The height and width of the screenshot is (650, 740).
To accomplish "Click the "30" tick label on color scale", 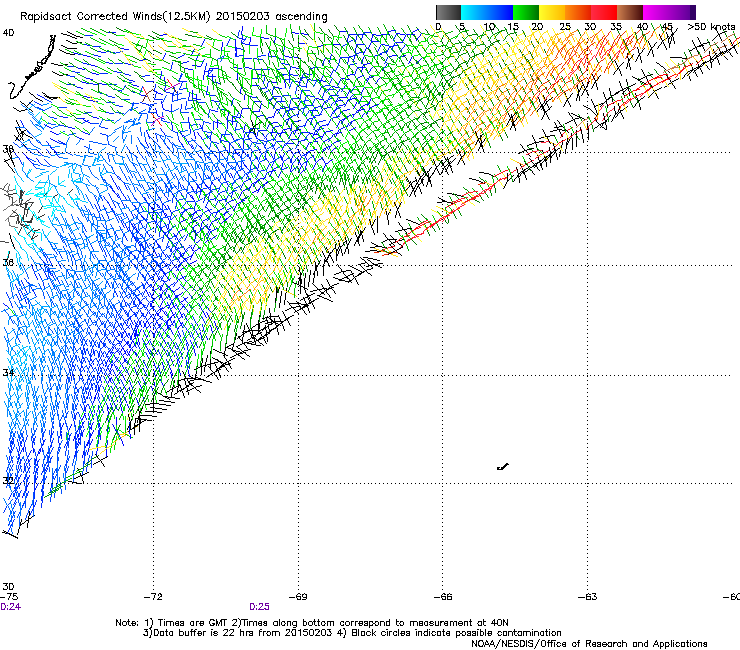I will click(x=590, y=26).
